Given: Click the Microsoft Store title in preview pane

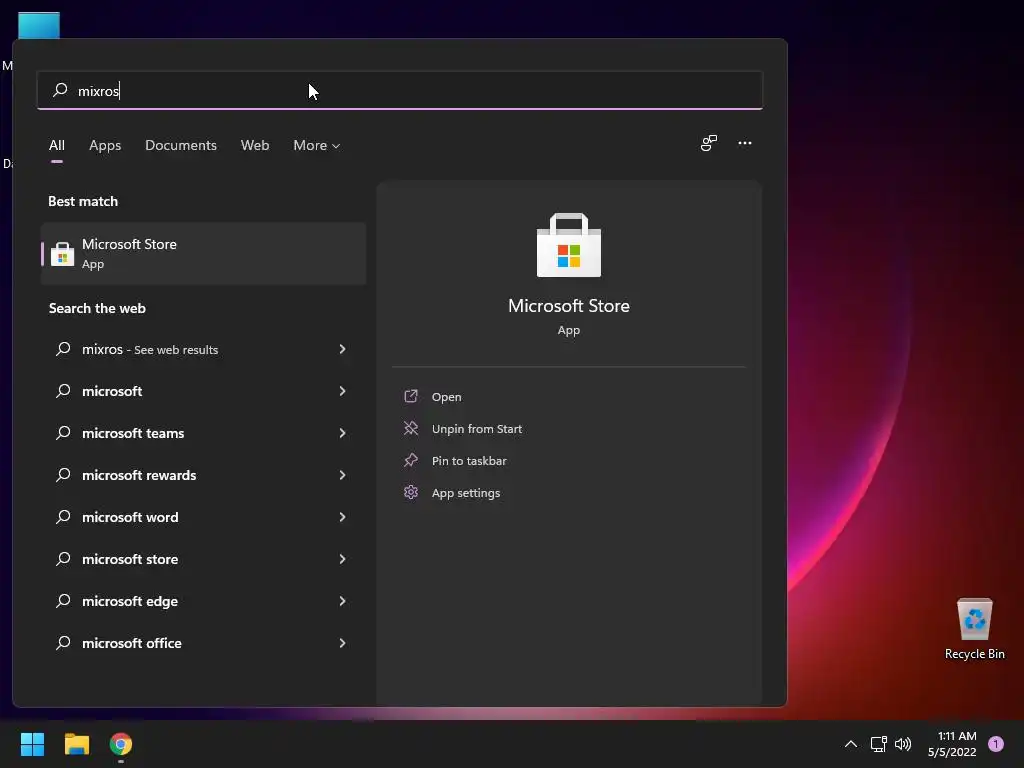Looking at the screenshot, I should [569, 306].
